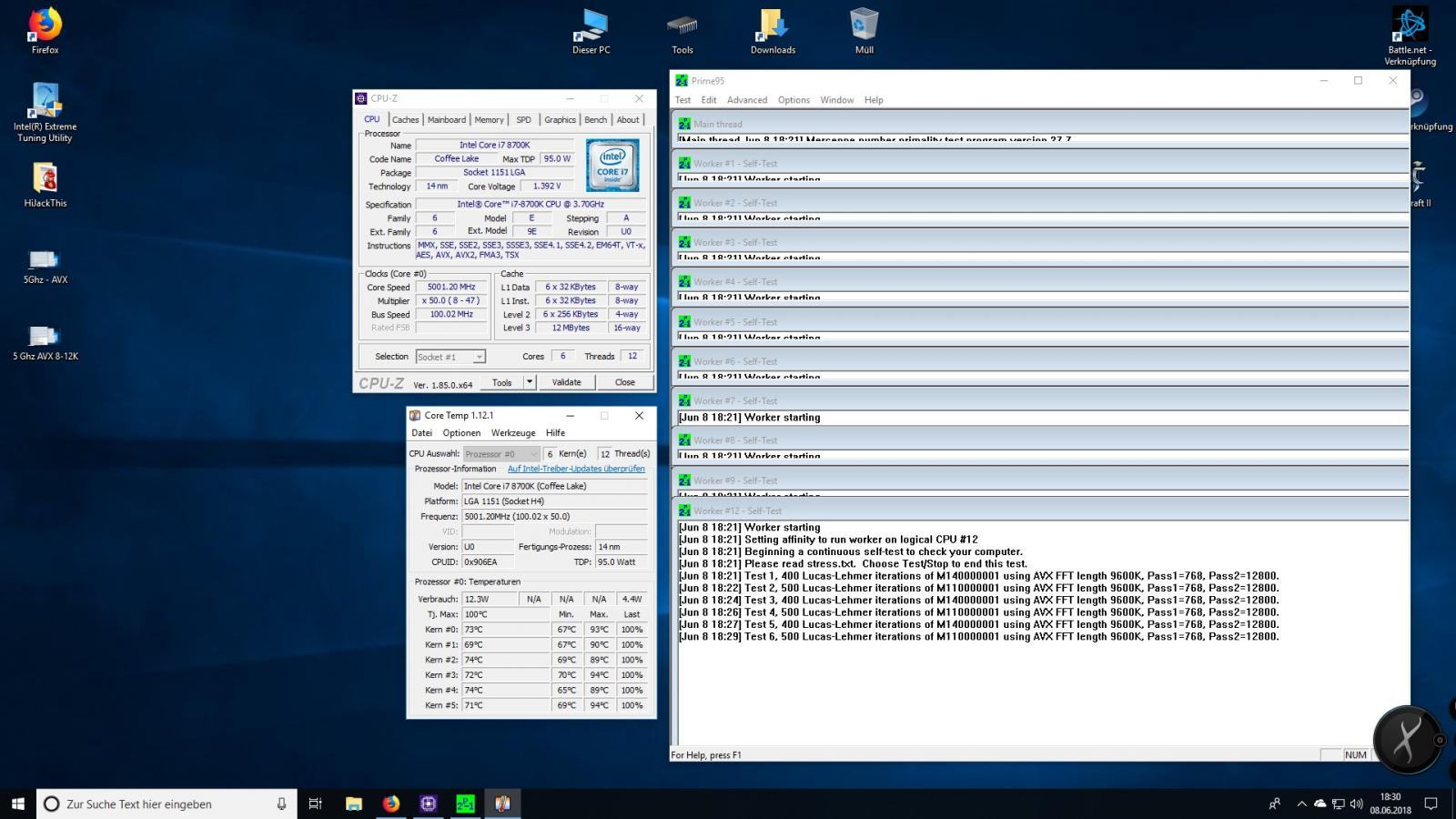The width and height of the screenshot is (1456, 819).
Task: Click the Close button in CPU-Z
Action: pyautogui.click(x=624, y=382)
